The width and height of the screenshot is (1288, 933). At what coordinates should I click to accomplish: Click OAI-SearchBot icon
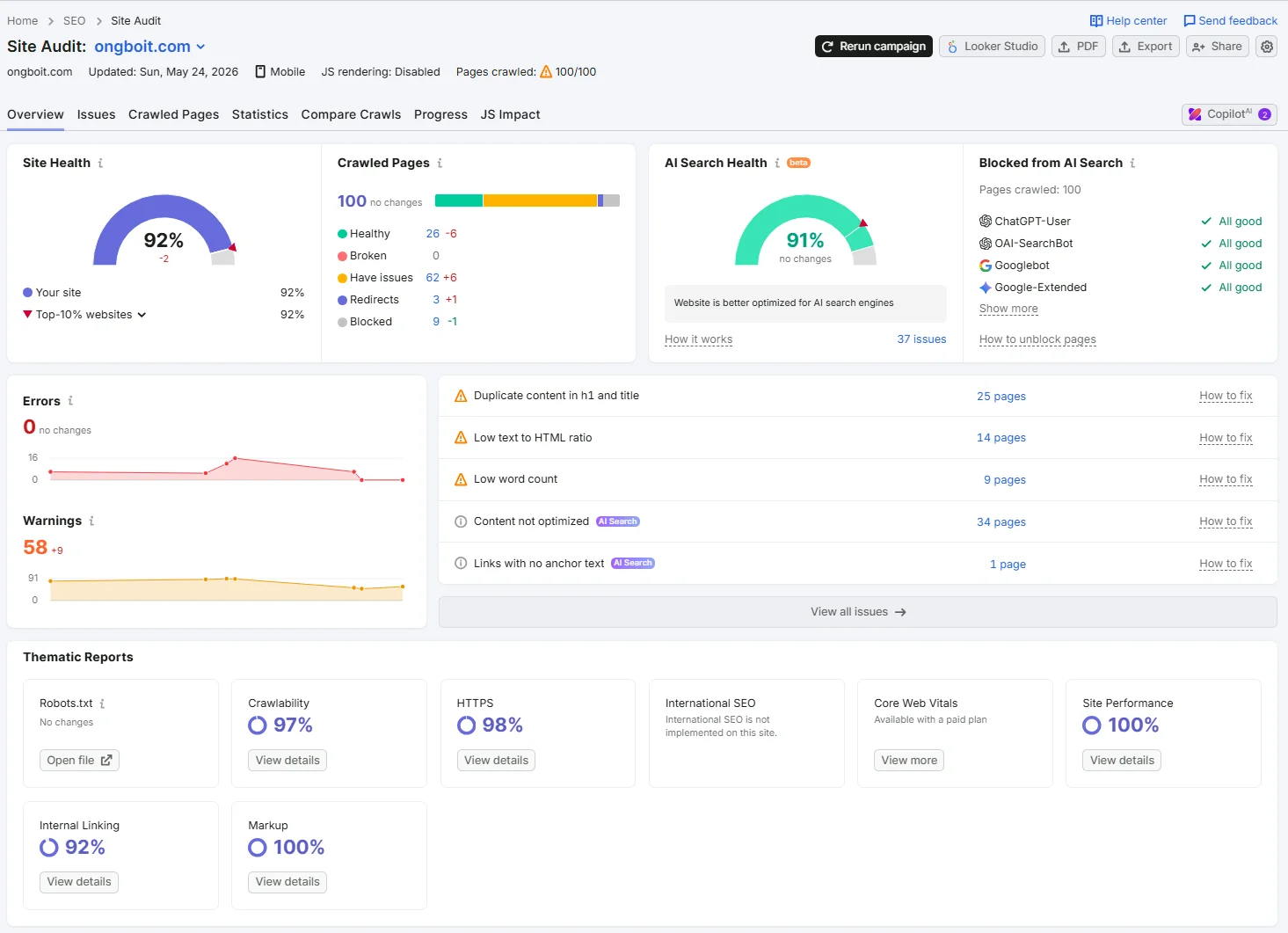pos(986,244)
